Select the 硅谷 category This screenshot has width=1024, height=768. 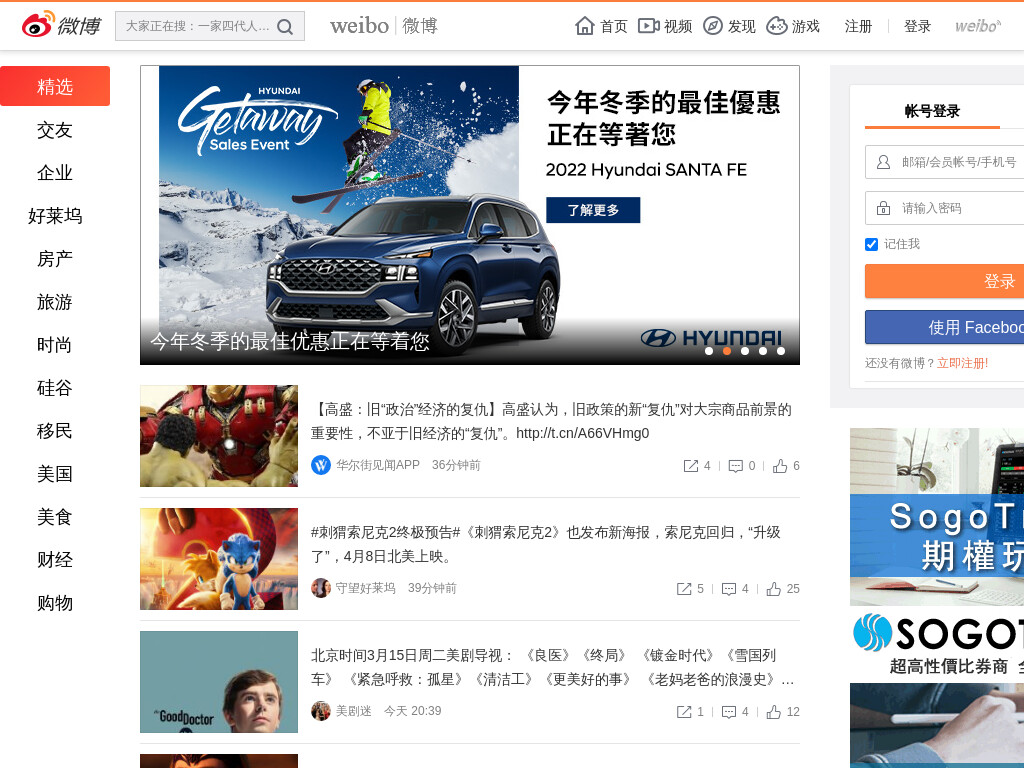55,388
